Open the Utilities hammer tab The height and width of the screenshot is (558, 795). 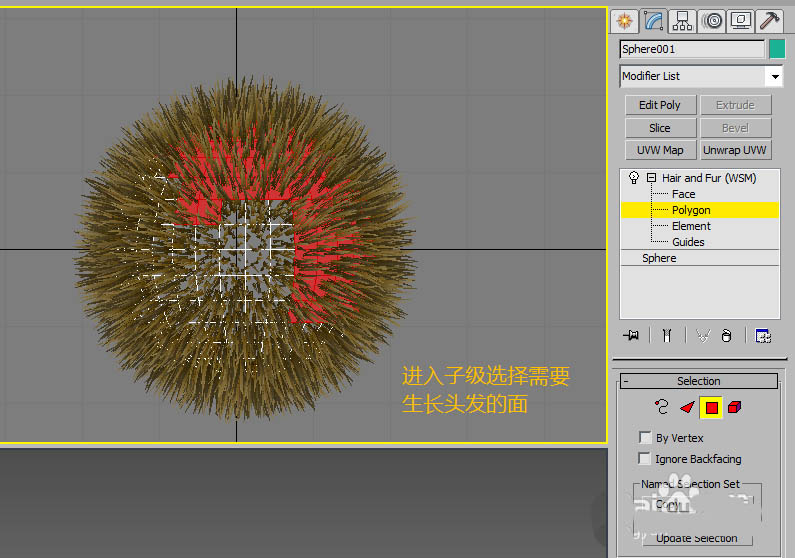pos(770,21)
